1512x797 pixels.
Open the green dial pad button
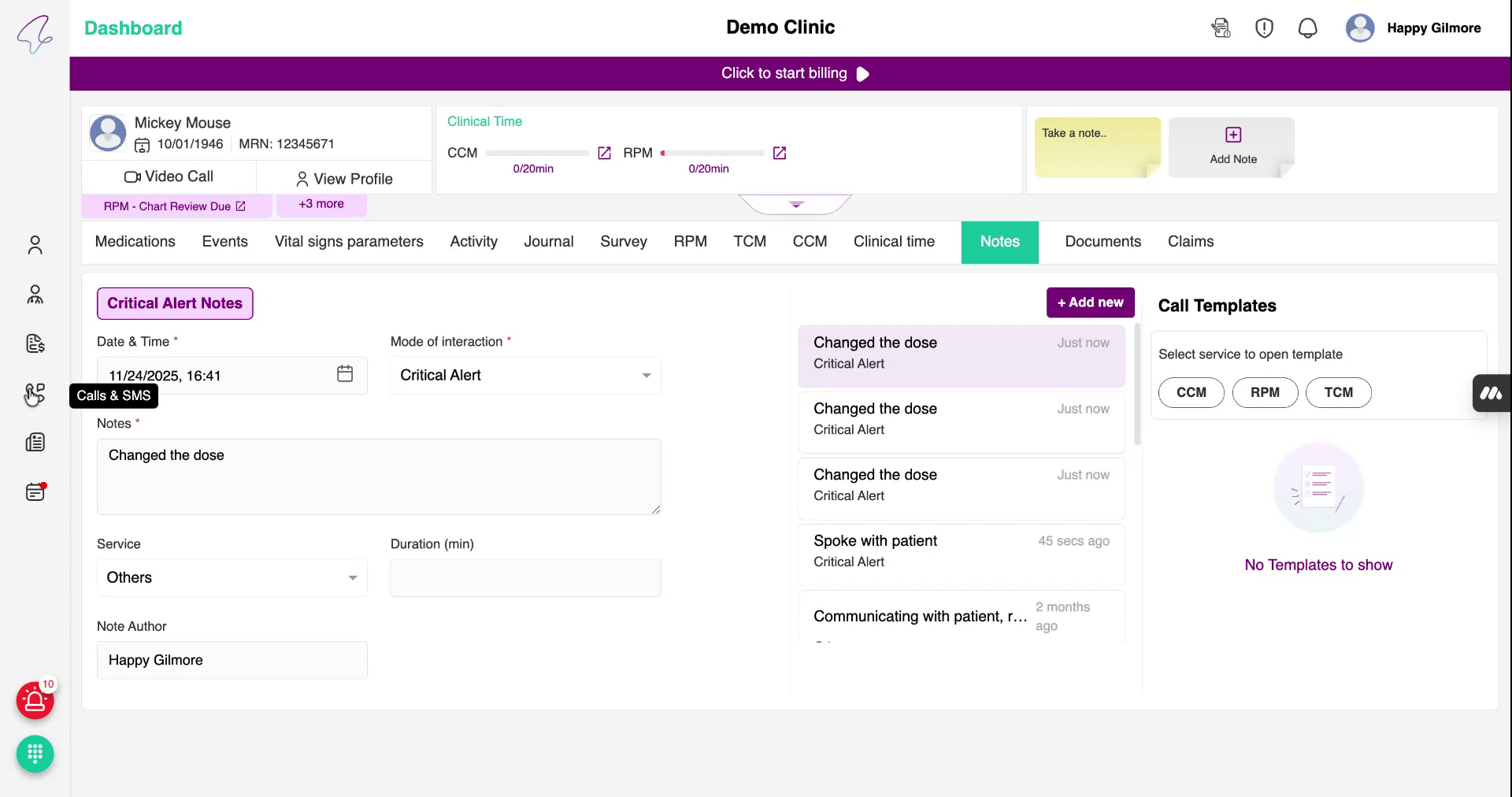35,754
